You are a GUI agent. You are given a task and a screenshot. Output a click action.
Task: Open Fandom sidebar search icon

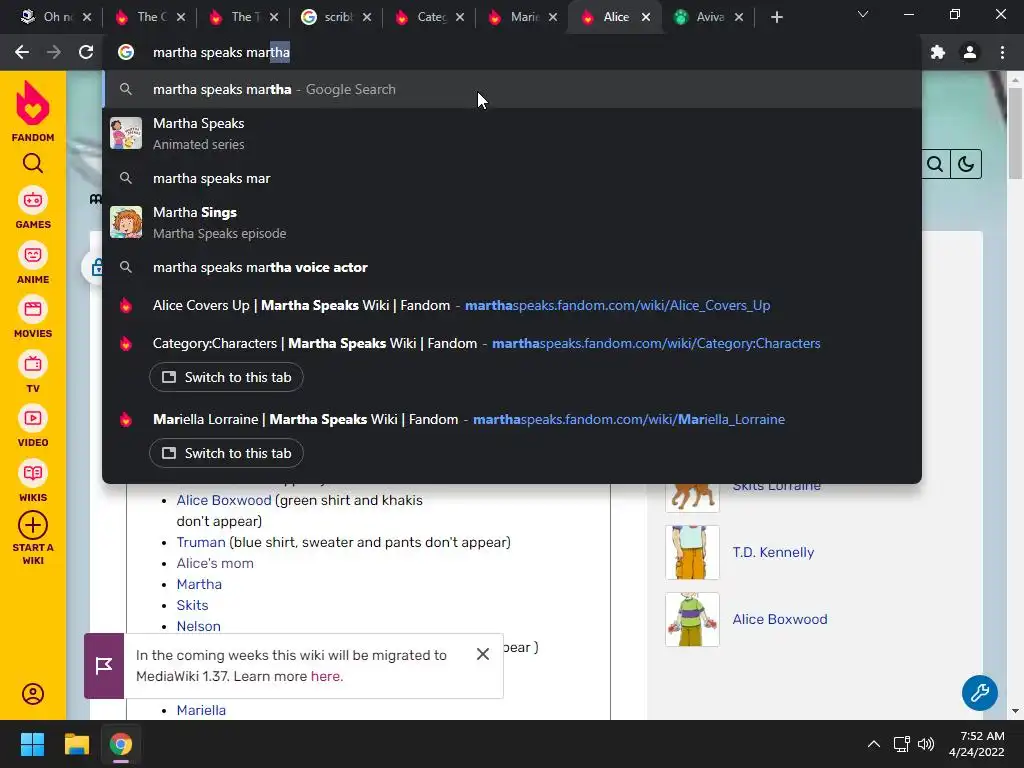33,163
